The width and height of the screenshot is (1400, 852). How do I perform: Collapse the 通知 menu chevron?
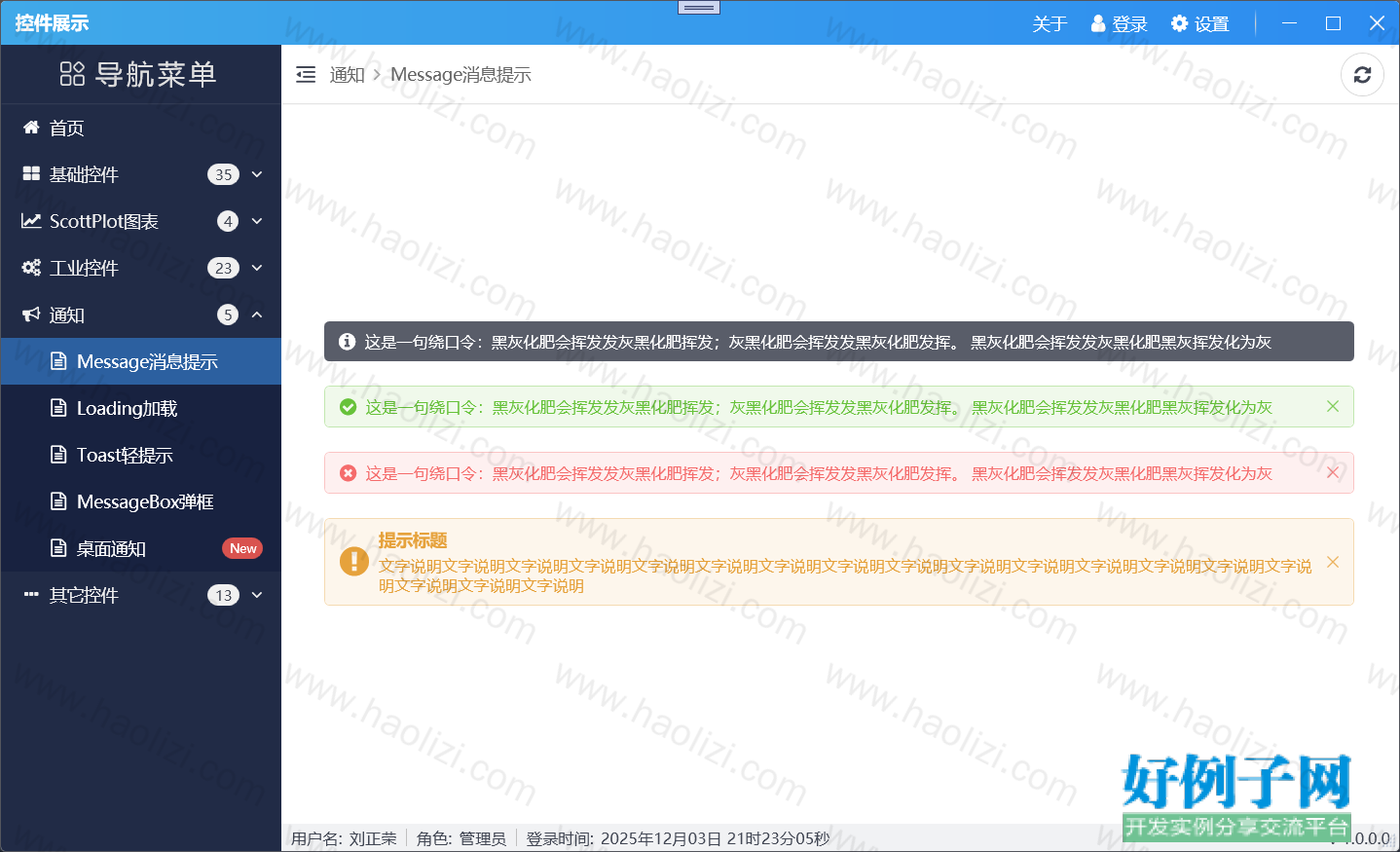tap(257, 315)
